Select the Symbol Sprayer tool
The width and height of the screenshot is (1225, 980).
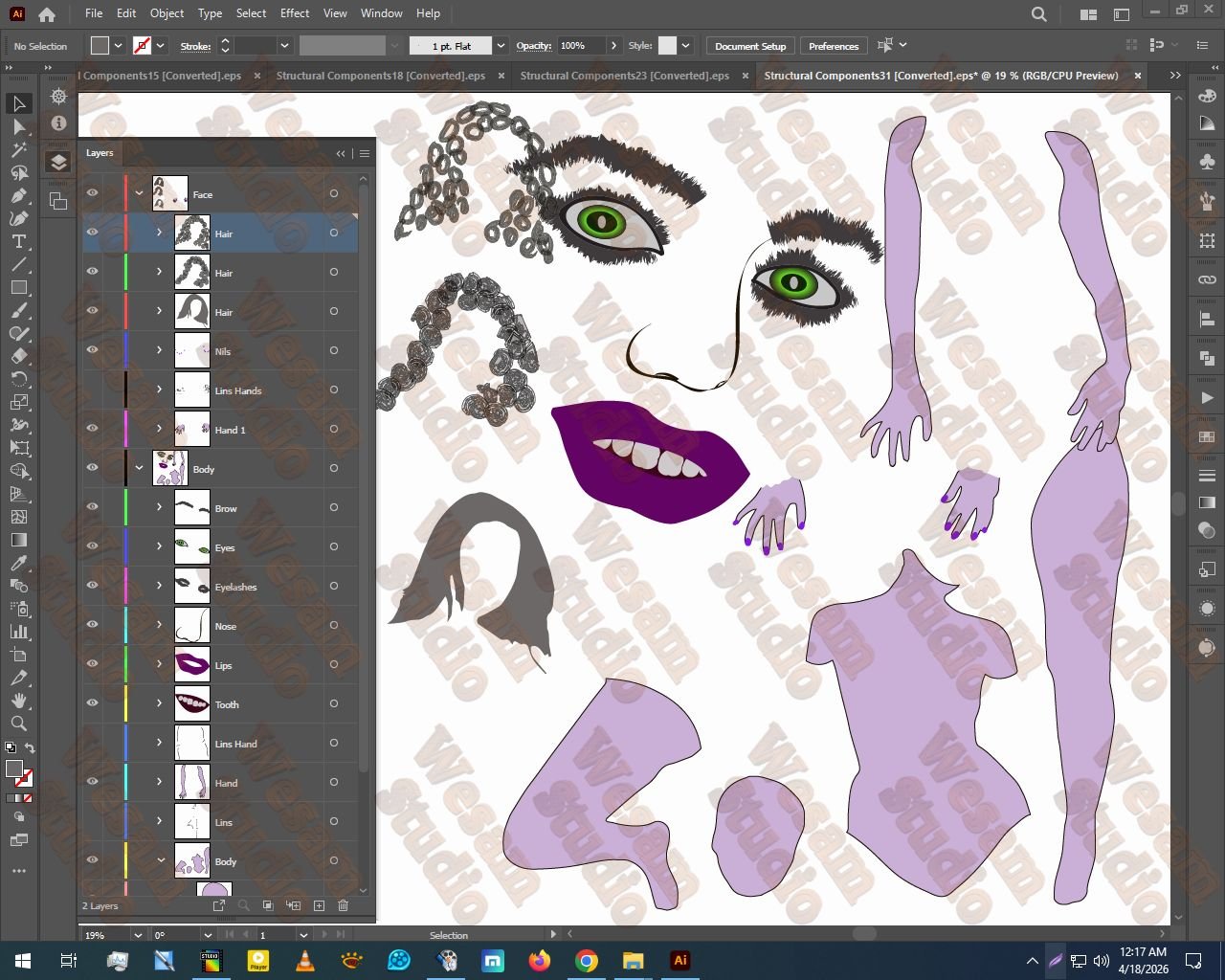19,609
